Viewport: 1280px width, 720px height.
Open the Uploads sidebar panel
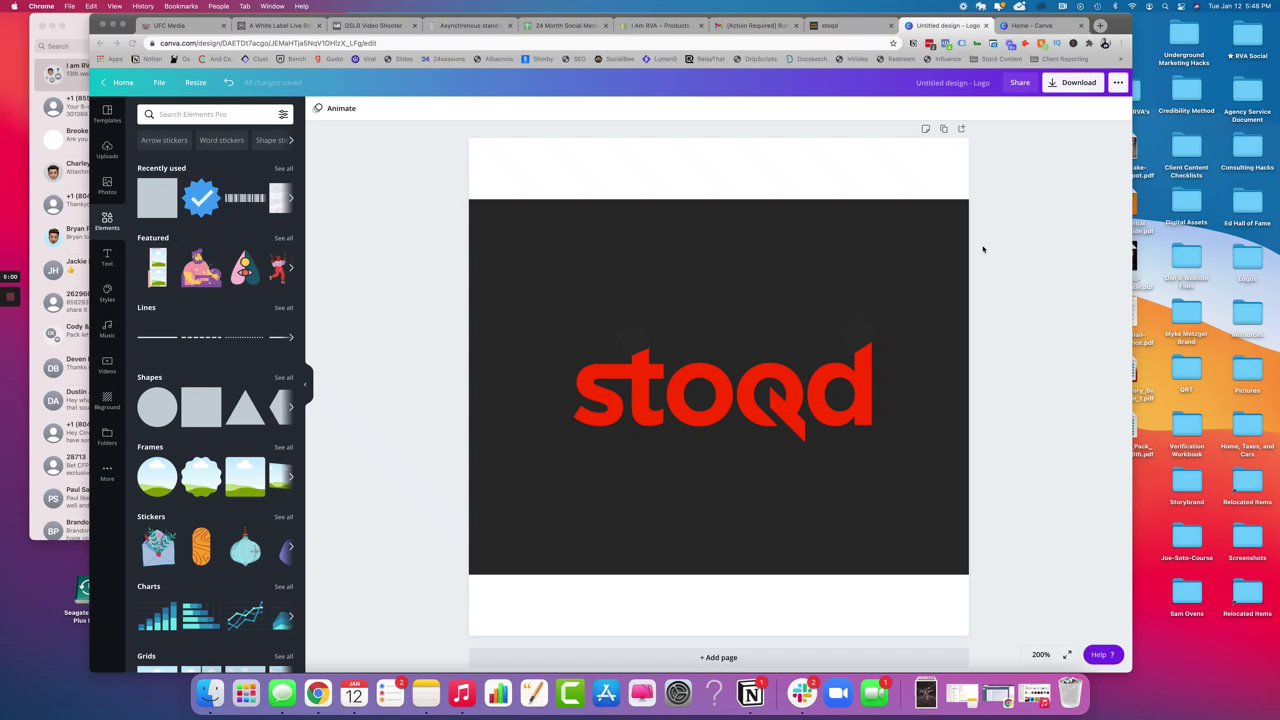[x=107, y=149]
